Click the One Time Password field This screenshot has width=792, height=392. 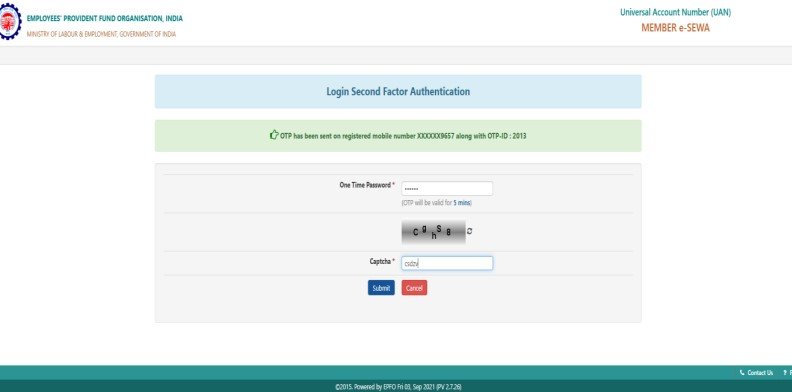[x=447, y=188]
